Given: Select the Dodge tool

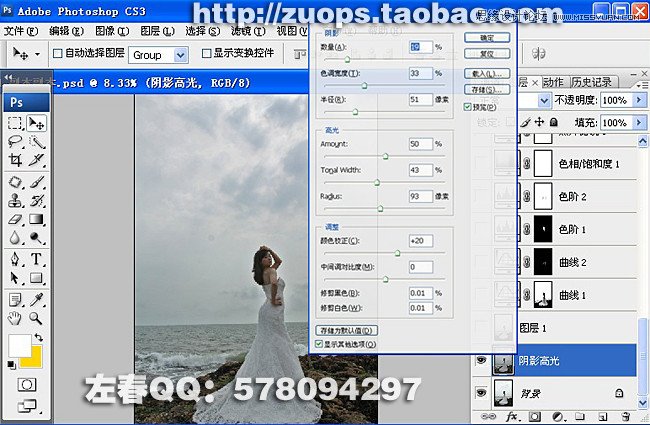Looking at the screenshot, I should (36, 238).
